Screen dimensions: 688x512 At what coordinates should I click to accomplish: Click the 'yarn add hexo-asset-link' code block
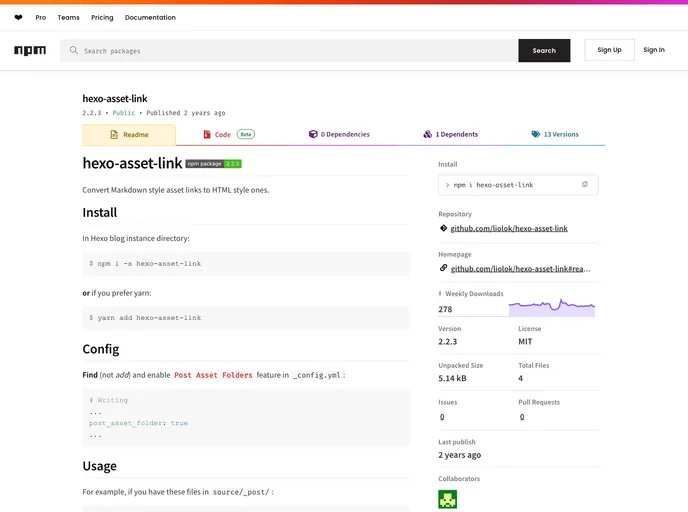pos(246,318)
